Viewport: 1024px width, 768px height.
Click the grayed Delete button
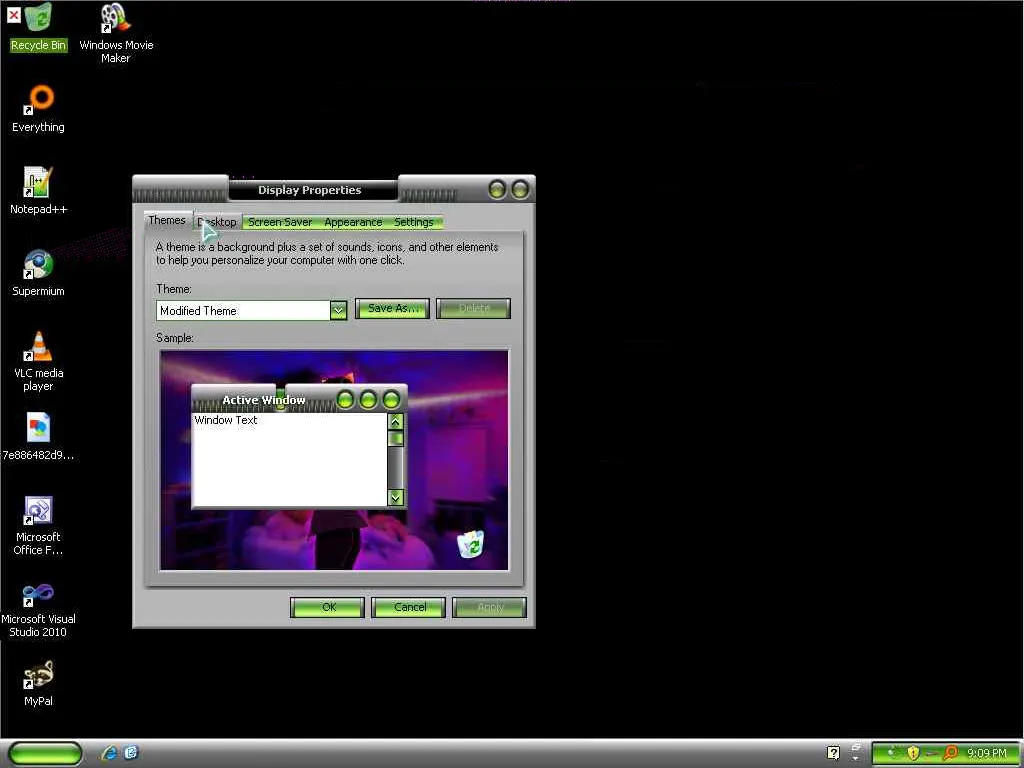473,309
